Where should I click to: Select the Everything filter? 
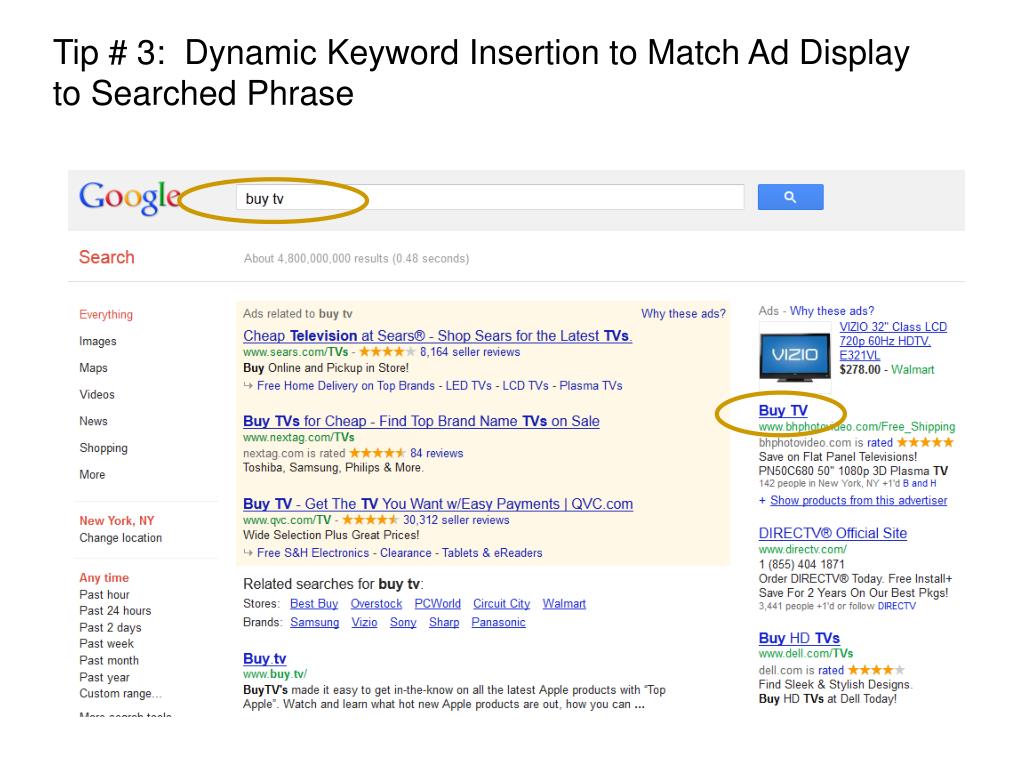(106, 315)
